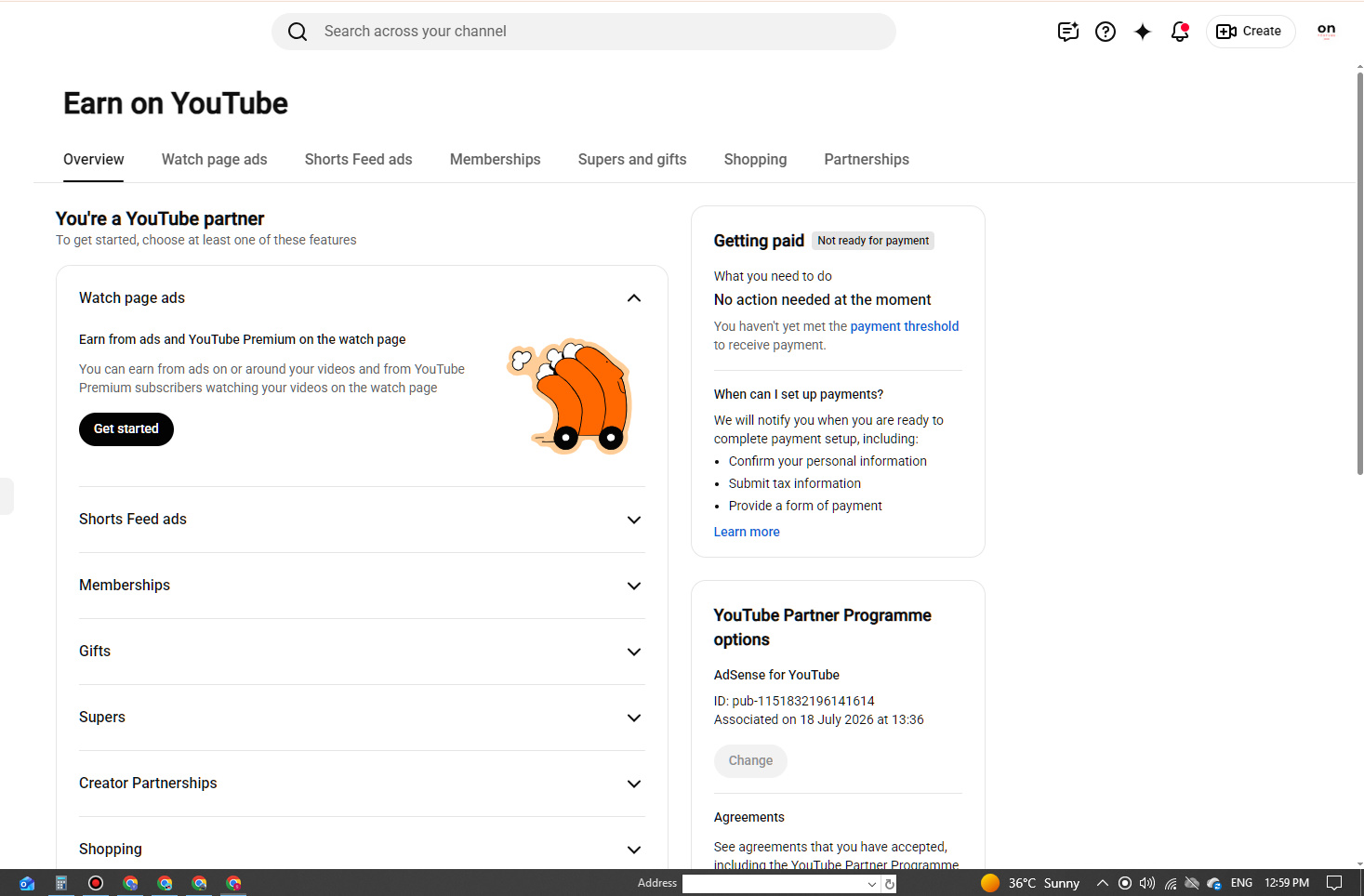
Task: Click the recording indicator tray icon
Action: pos(1125,883)
